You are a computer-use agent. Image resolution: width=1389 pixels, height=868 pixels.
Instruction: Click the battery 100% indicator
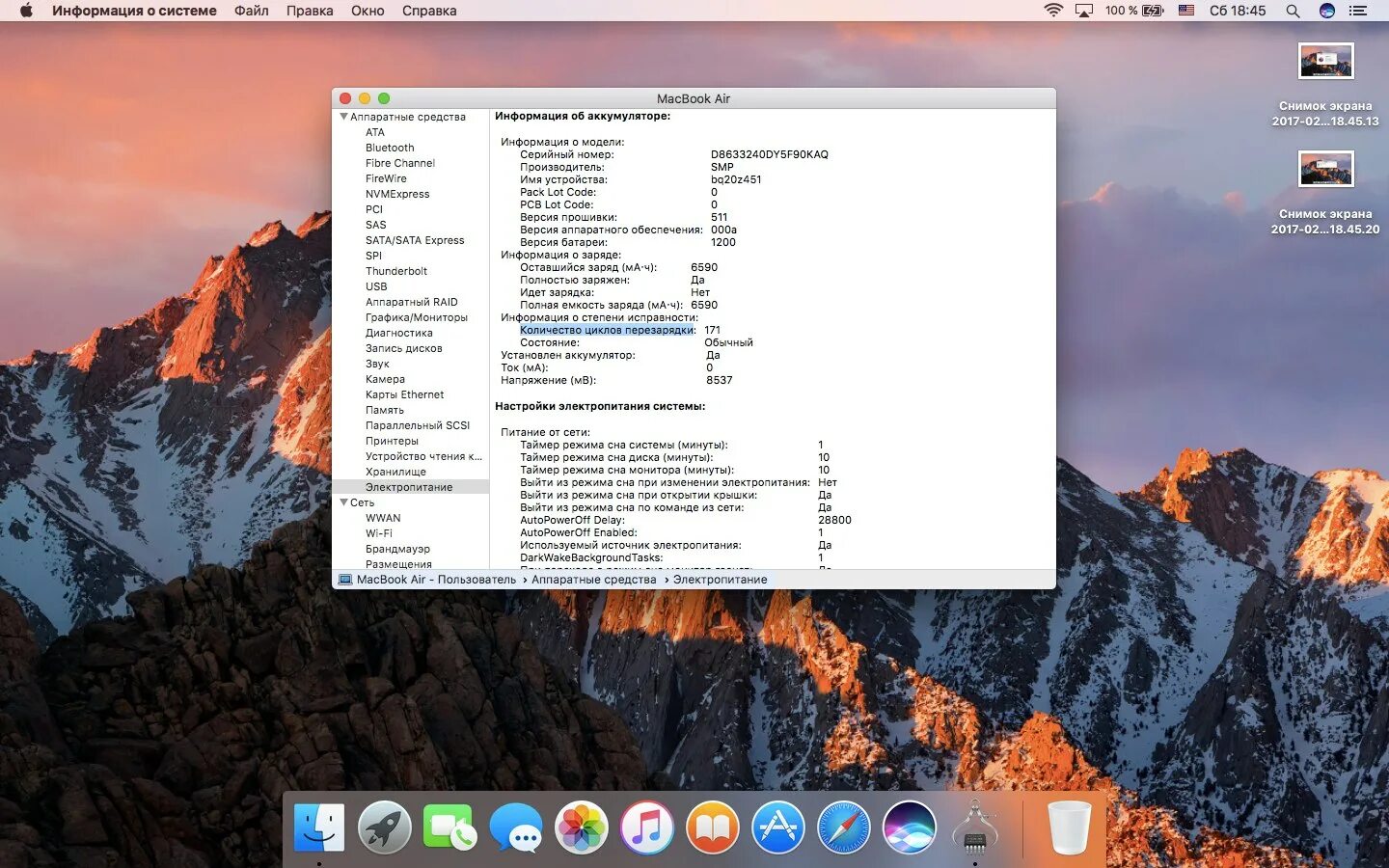click(x=1134, y=11)
